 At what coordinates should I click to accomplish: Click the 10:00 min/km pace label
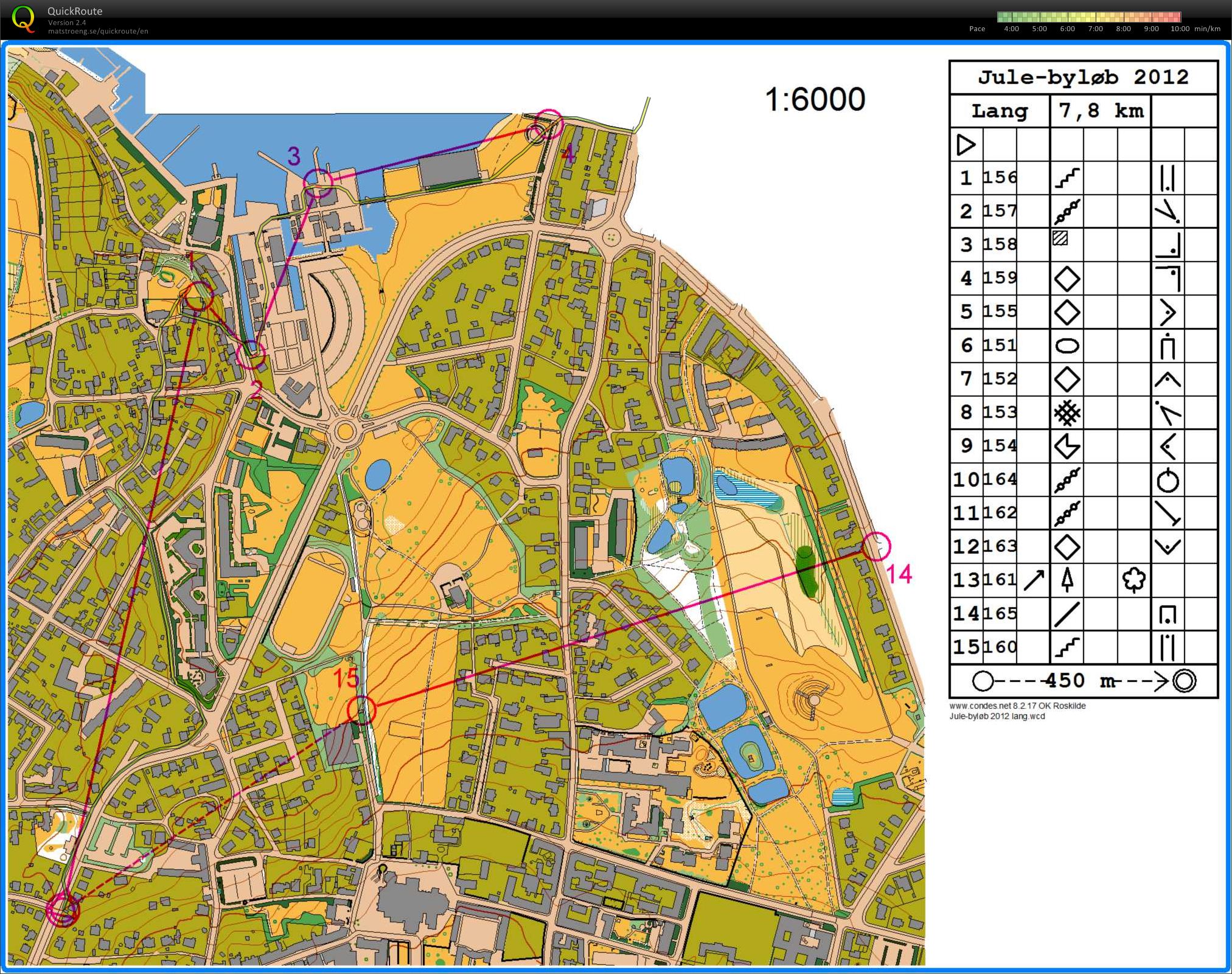tap(1195, 29)
